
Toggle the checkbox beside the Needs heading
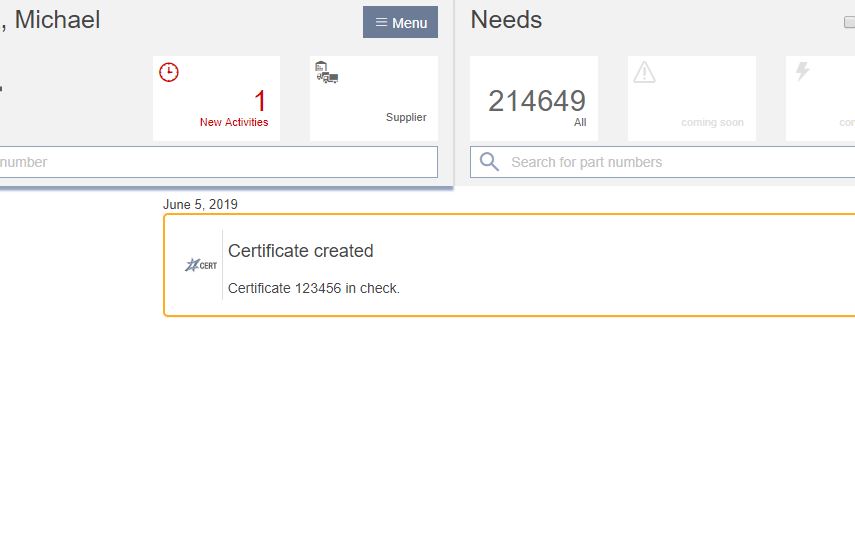point(849,22)
